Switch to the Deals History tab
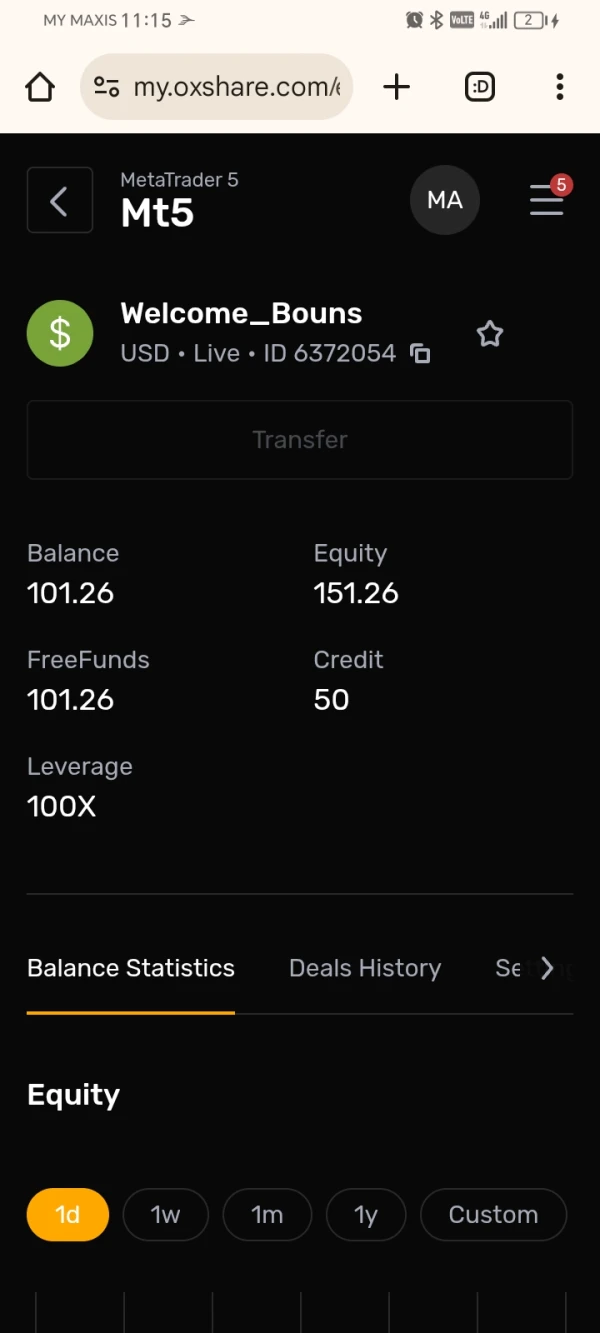 coord(365,968)
